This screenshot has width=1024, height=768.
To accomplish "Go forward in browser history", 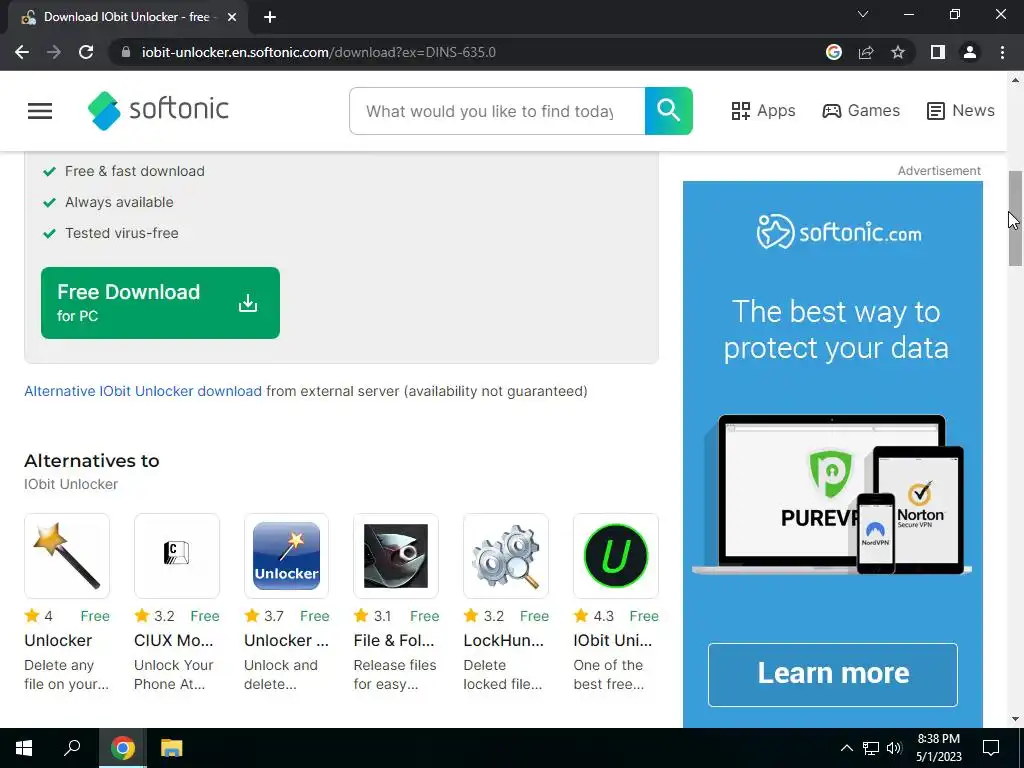I will 54,52.
